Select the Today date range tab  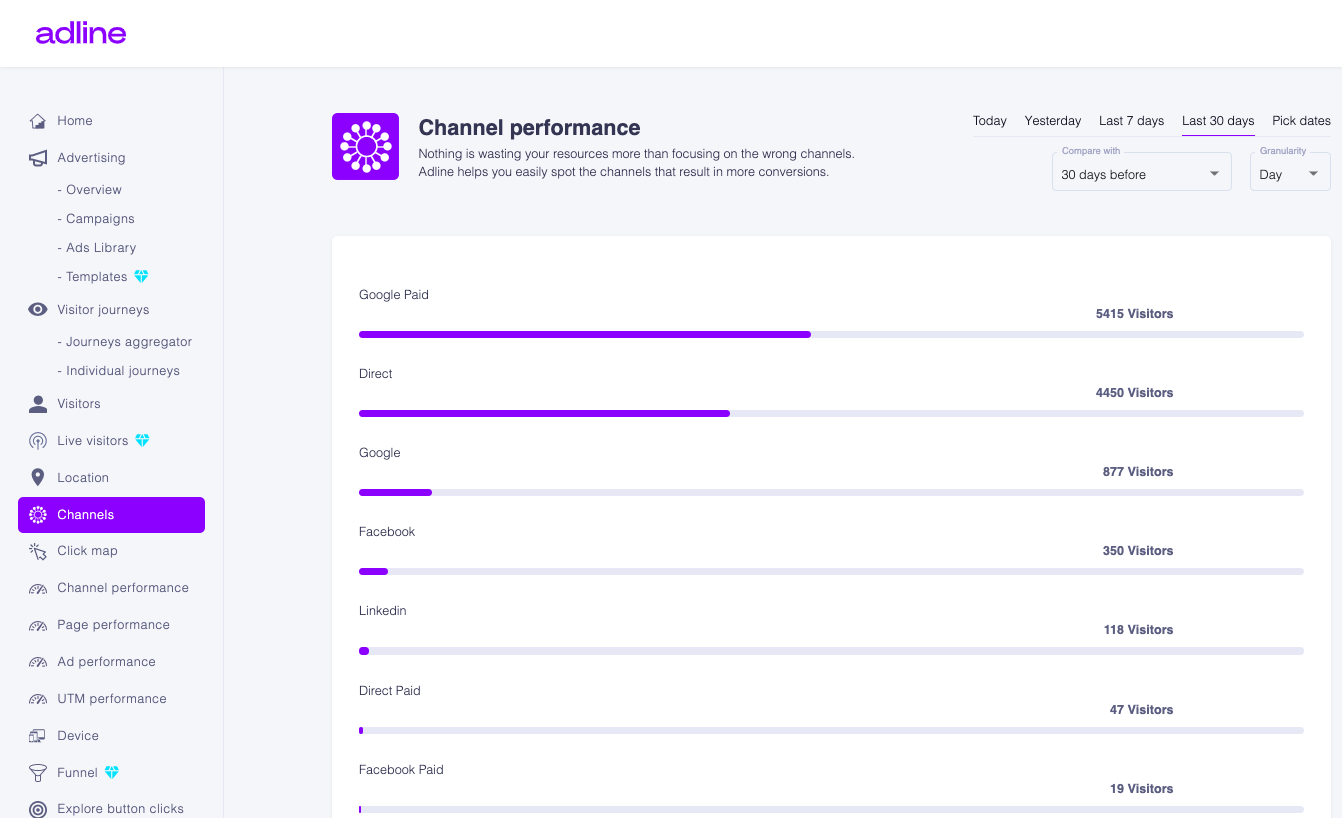[x=990, y=121]
